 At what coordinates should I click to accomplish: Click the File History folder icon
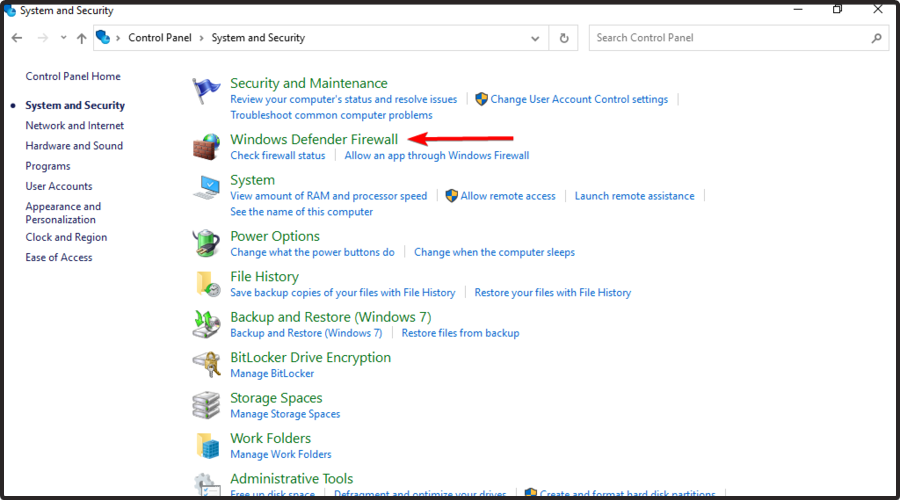(x=207, y=284)
